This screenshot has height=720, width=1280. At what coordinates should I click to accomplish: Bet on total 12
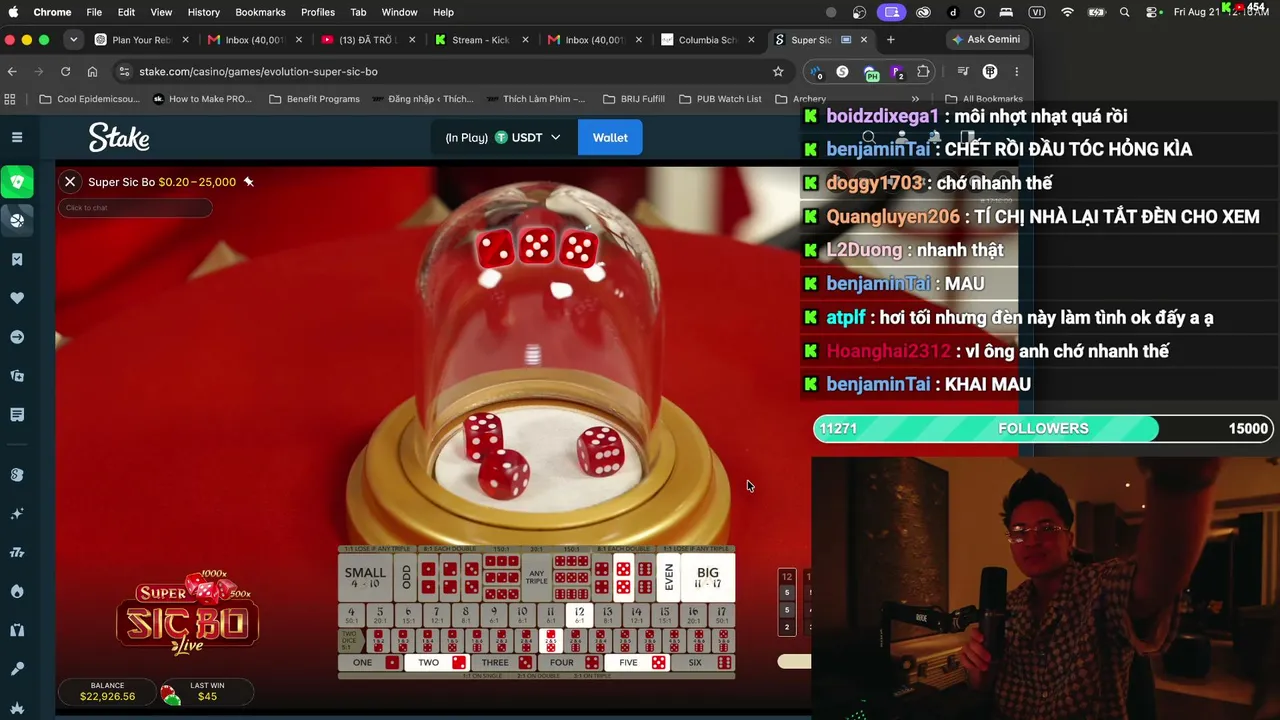pos(579,615)
